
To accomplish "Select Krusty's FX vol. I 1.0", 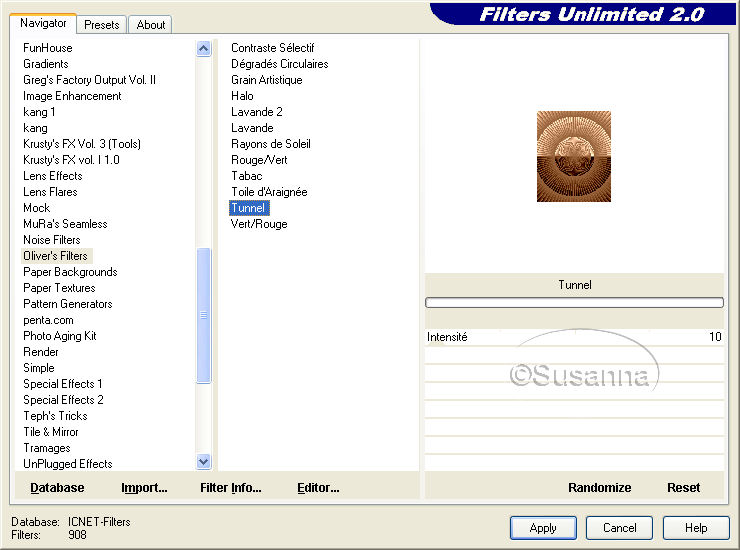I will (x=71, y=160).
